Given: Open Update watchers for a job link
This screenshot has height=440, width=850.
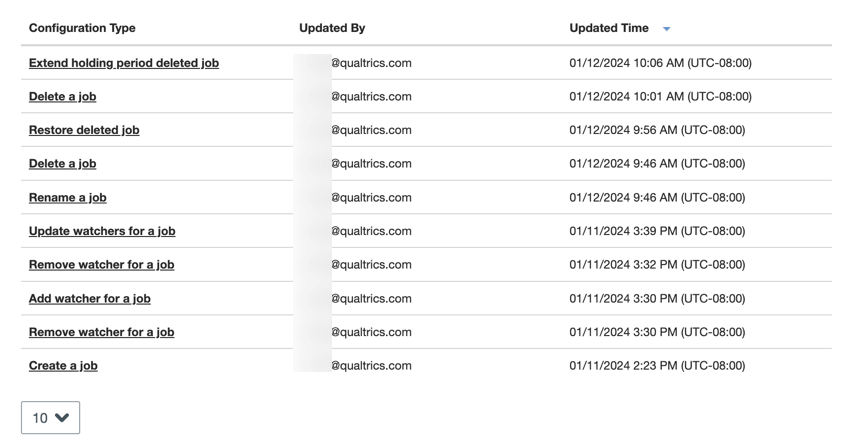Looking at the screenshot, I should [102, 231].
